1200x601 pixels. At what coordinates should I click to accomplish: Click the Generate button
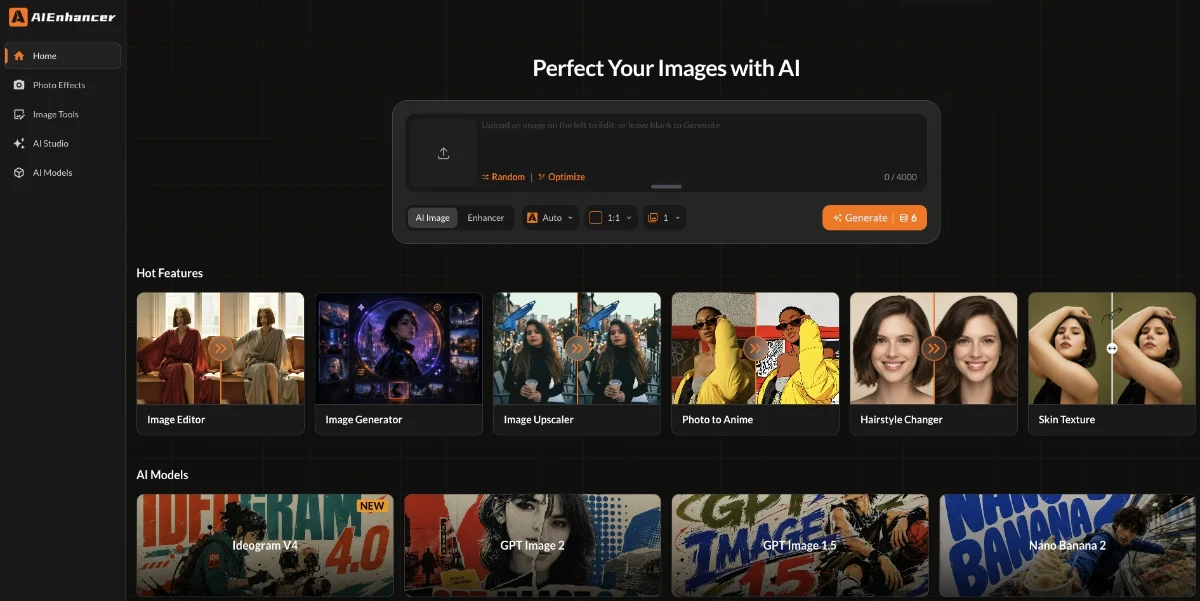[x=874, y=218]
